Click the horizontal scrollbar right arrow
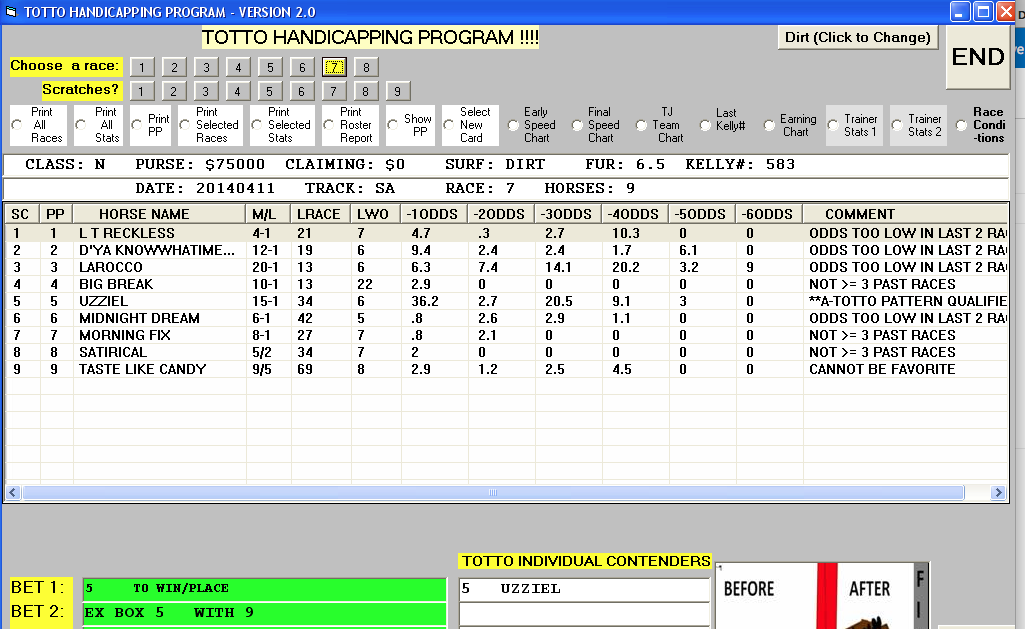 point(998,492)
